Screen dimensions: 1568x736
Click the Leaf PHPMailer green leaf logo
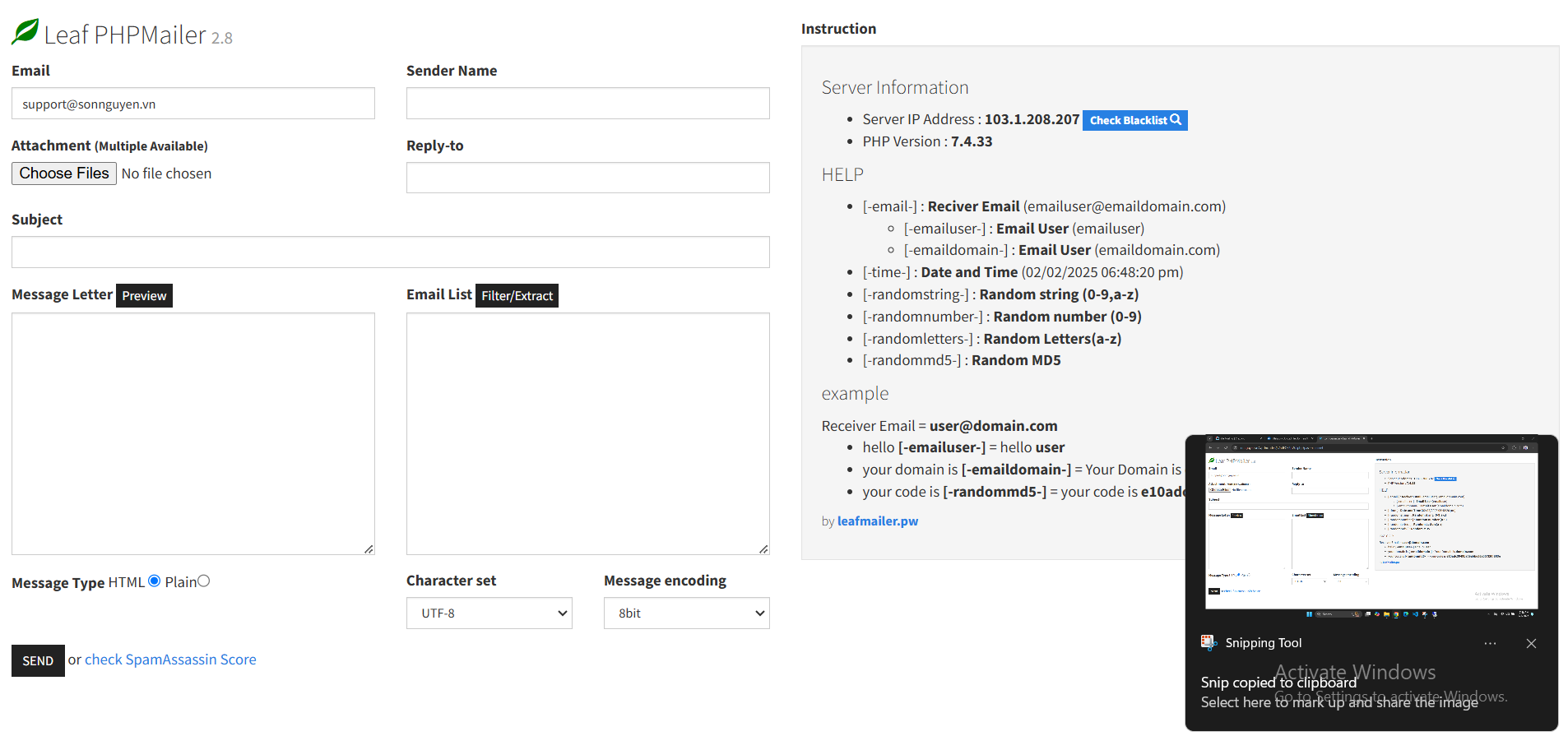(x=26, y=32)
